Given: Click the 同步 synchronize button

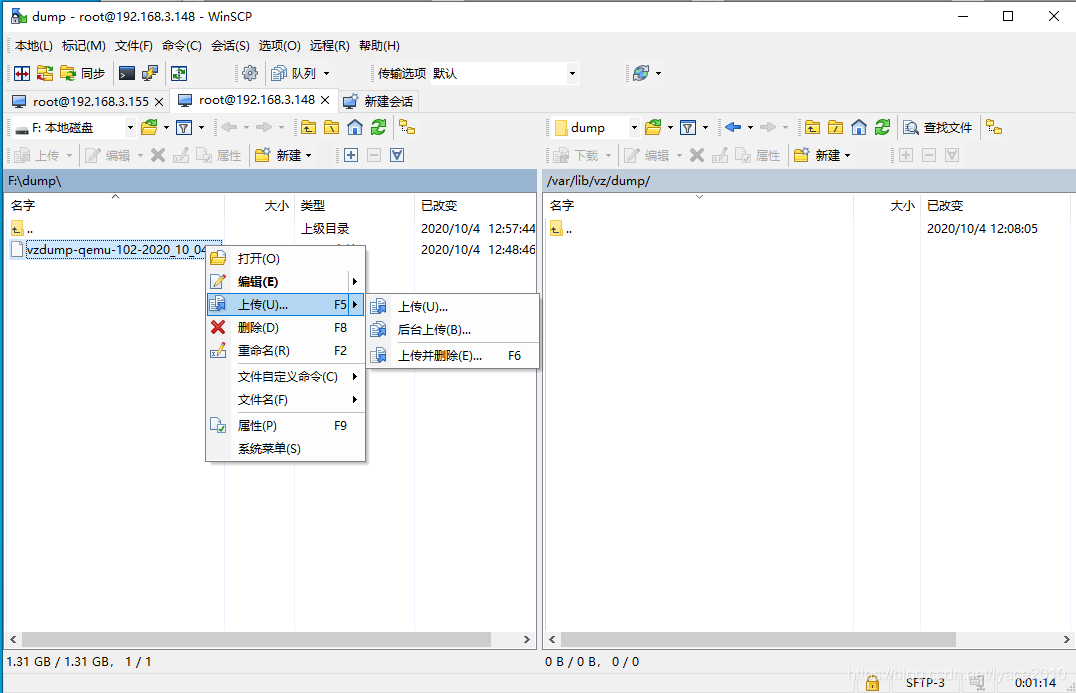Looking at the screenshot, I should coord(82,73).
